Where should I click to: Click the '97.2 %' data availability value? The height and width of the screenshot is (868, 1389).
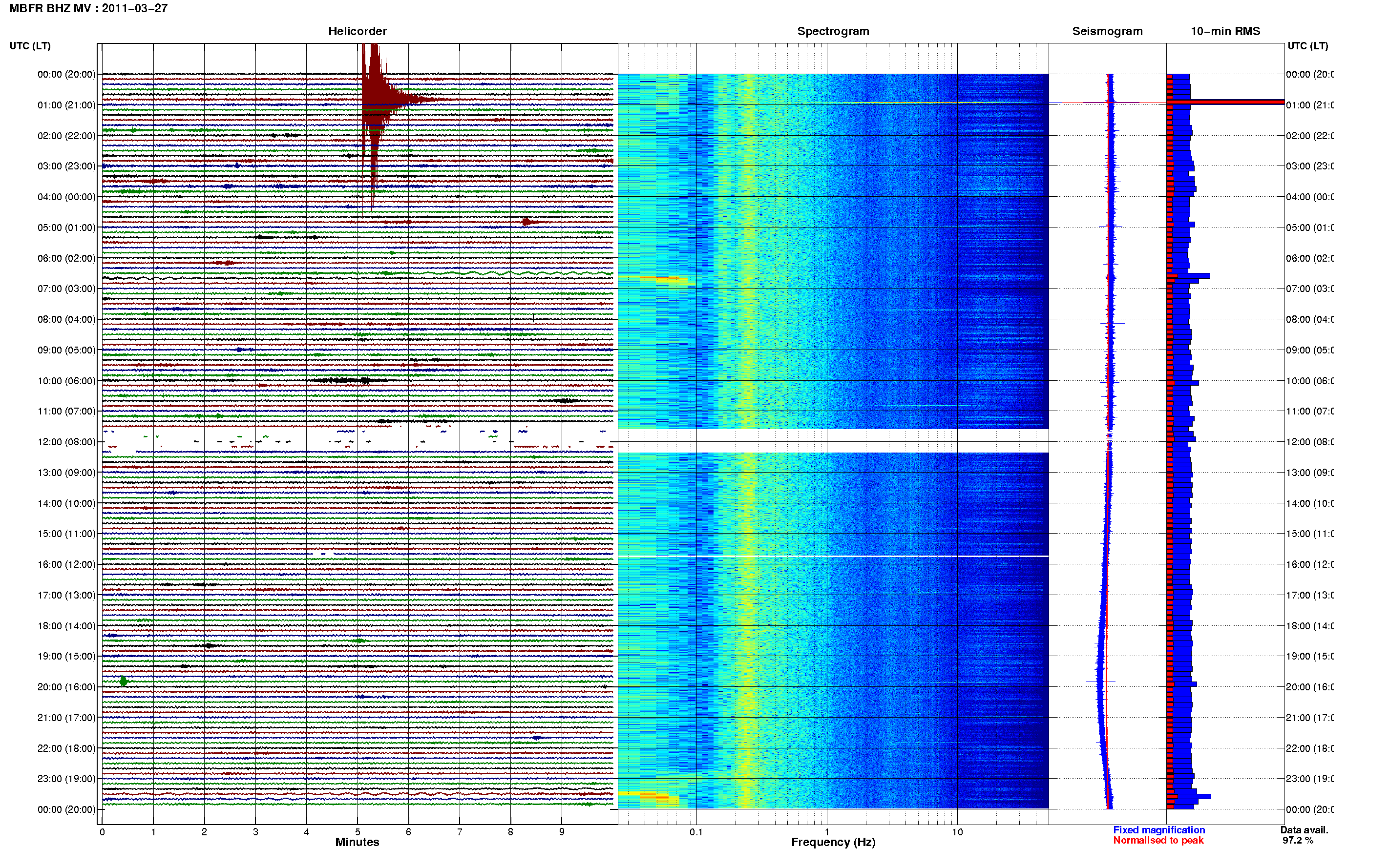point(1298,840)
